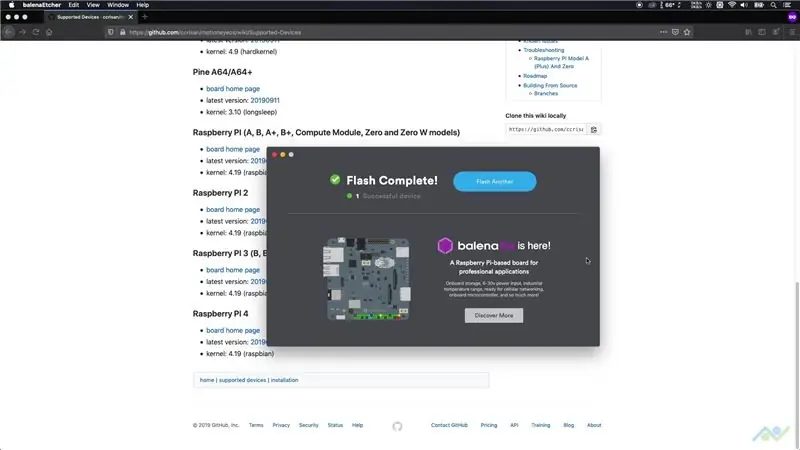Viewport: 800px width, 450px height.
Task: Open the Roadmap sidebar link
Action: pyautogui.click(x=535, y=76)
